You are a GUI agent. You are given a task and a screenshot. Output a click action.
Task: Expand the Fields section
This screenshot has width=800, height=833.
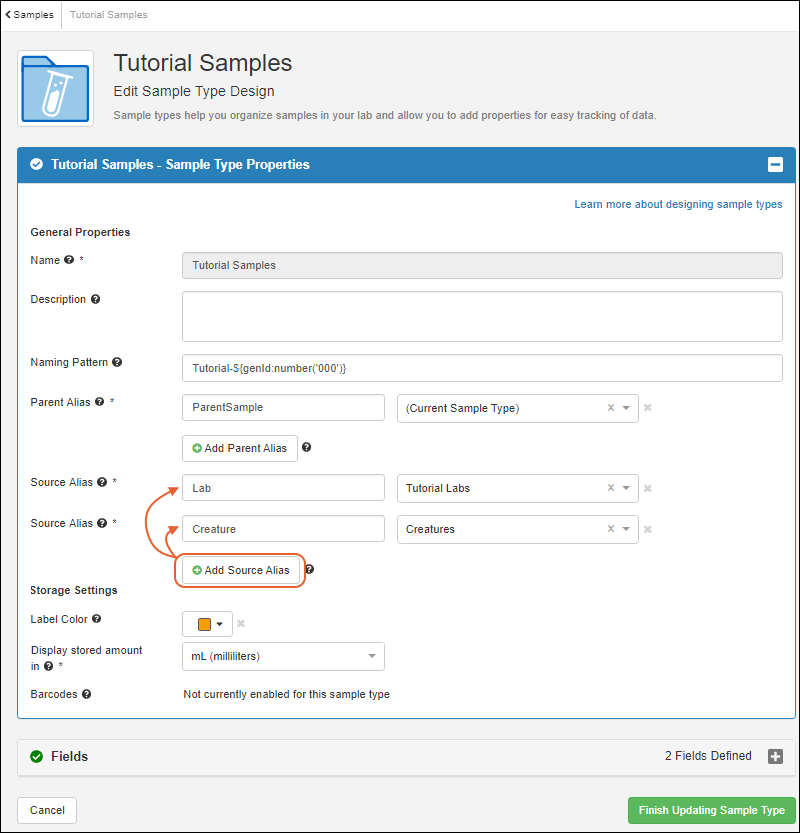pos(775,757)
